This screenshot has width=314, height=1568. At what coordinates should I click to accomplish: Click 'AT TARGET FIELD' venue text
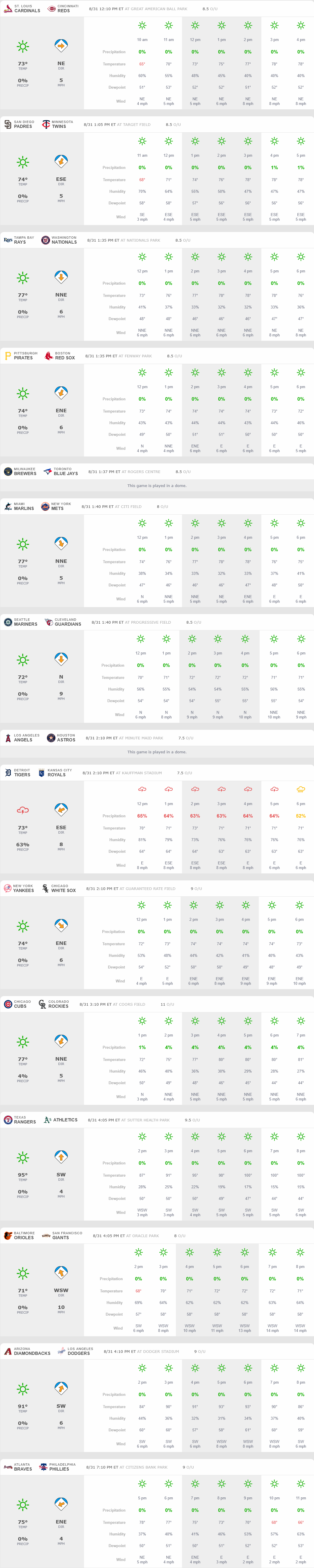click(134, 124)
